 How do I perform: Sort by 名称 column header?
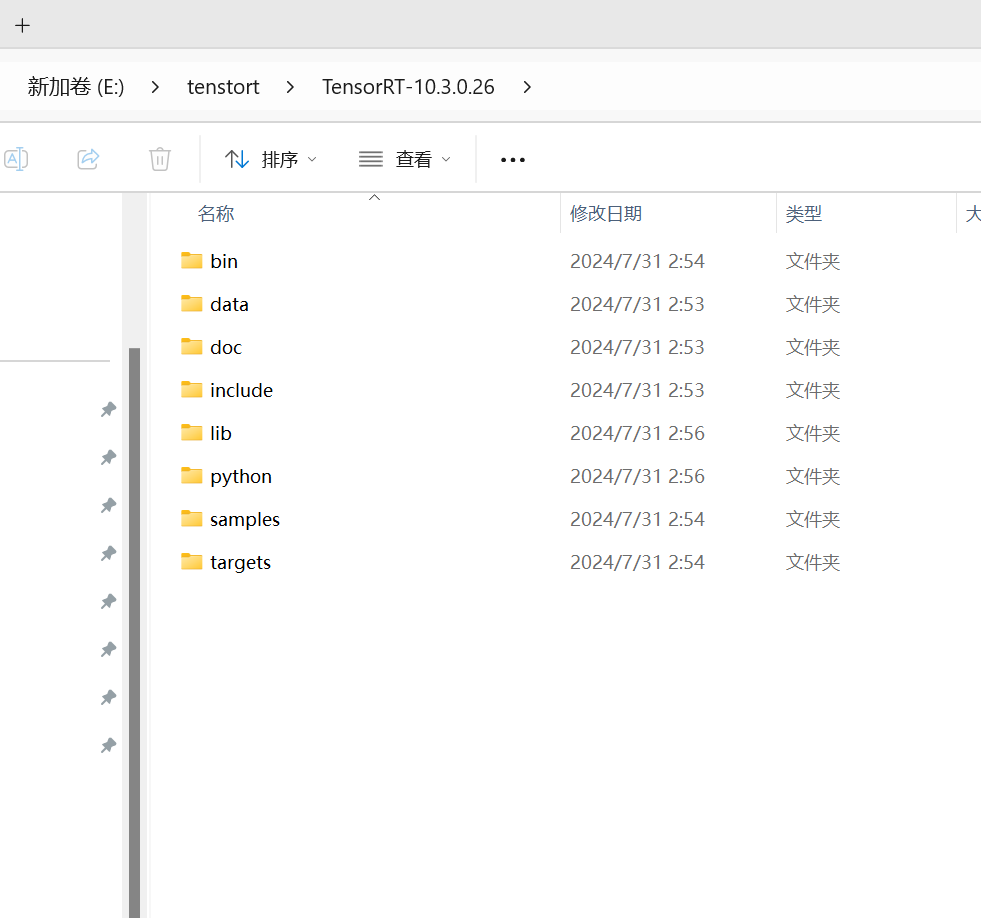point(216,214)
